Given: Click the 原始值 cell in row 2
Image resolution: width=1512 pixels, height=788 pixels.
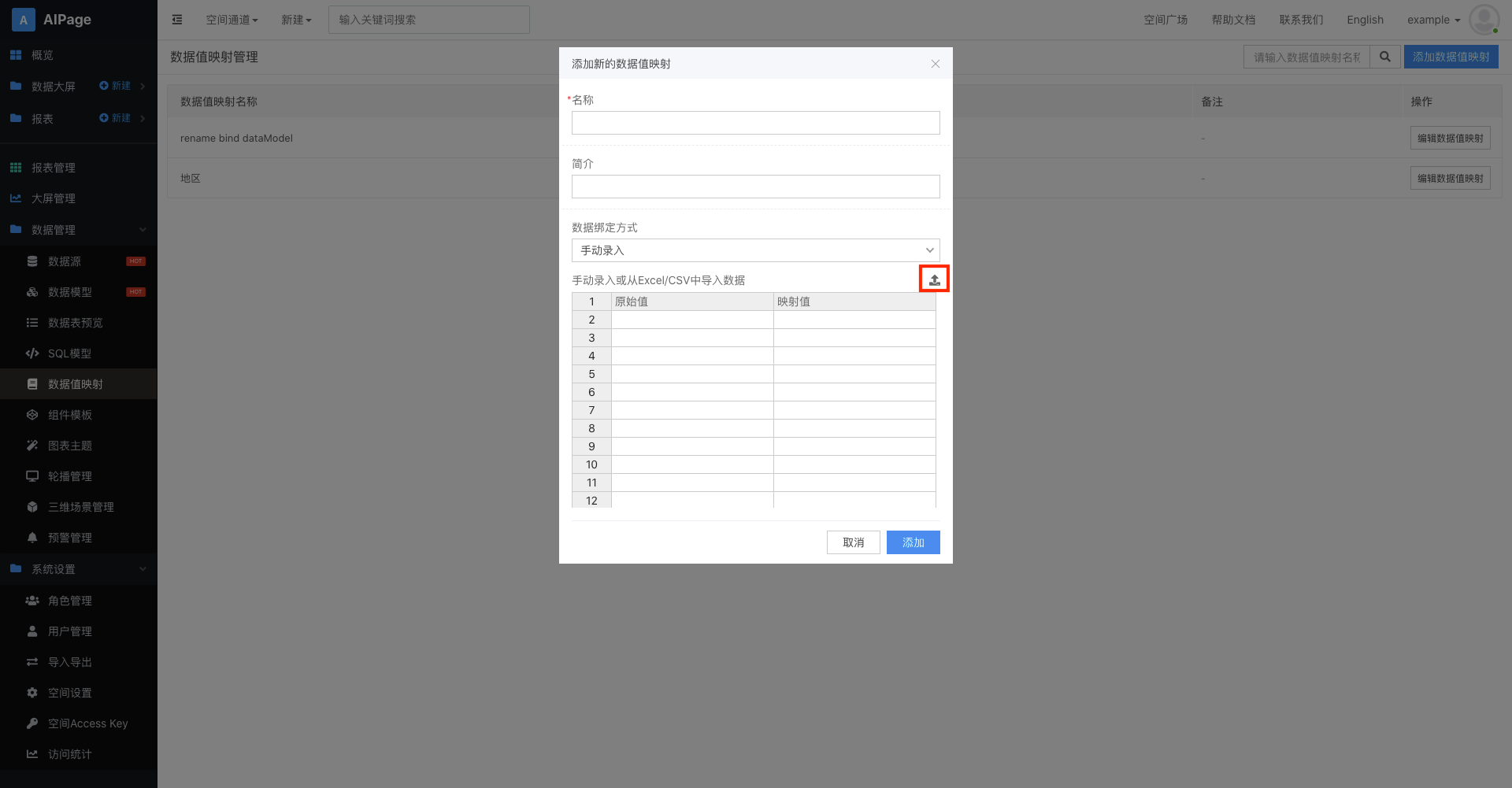Looking at the screenshot, I should click(692, 320).
